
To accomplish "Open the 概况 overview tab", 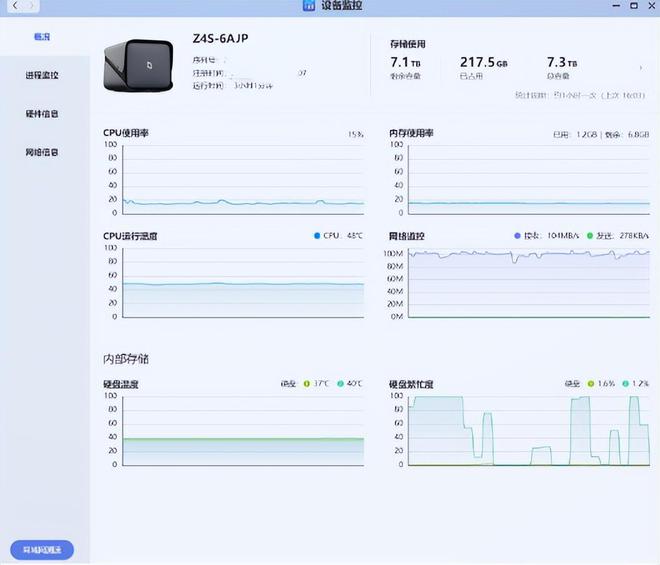I will tap(42, 37).
